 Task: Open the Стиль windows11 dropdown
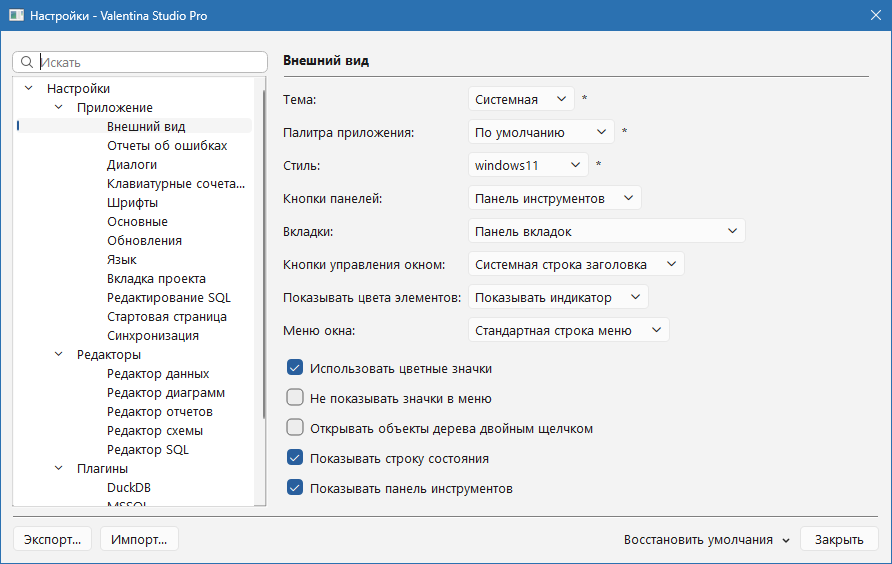click(528, 165)
